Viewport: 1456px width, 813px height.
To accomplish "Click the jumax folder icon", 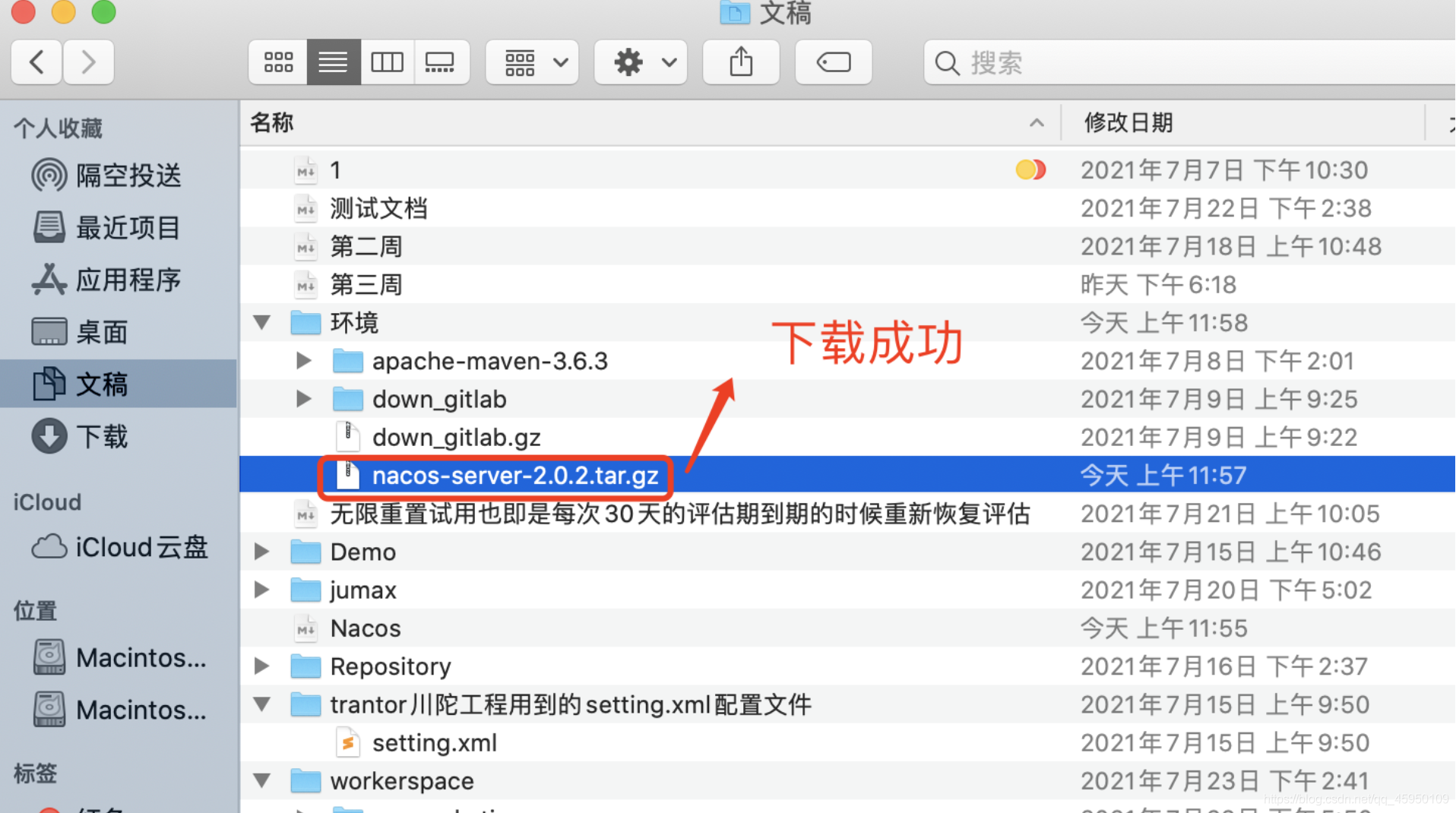I will (305, 590).
